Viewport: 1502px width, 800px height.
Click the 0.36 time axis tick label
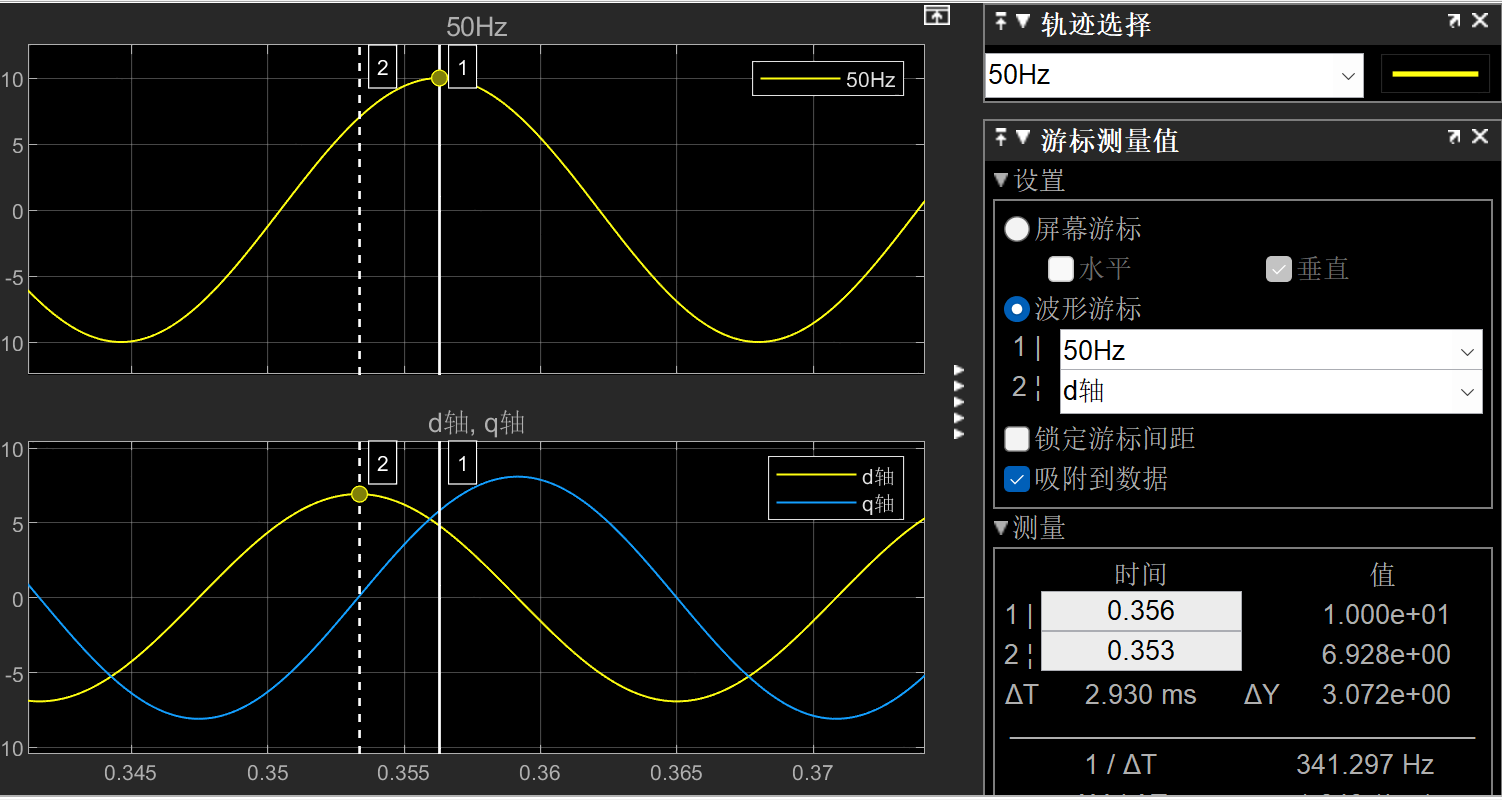point(540,773)
